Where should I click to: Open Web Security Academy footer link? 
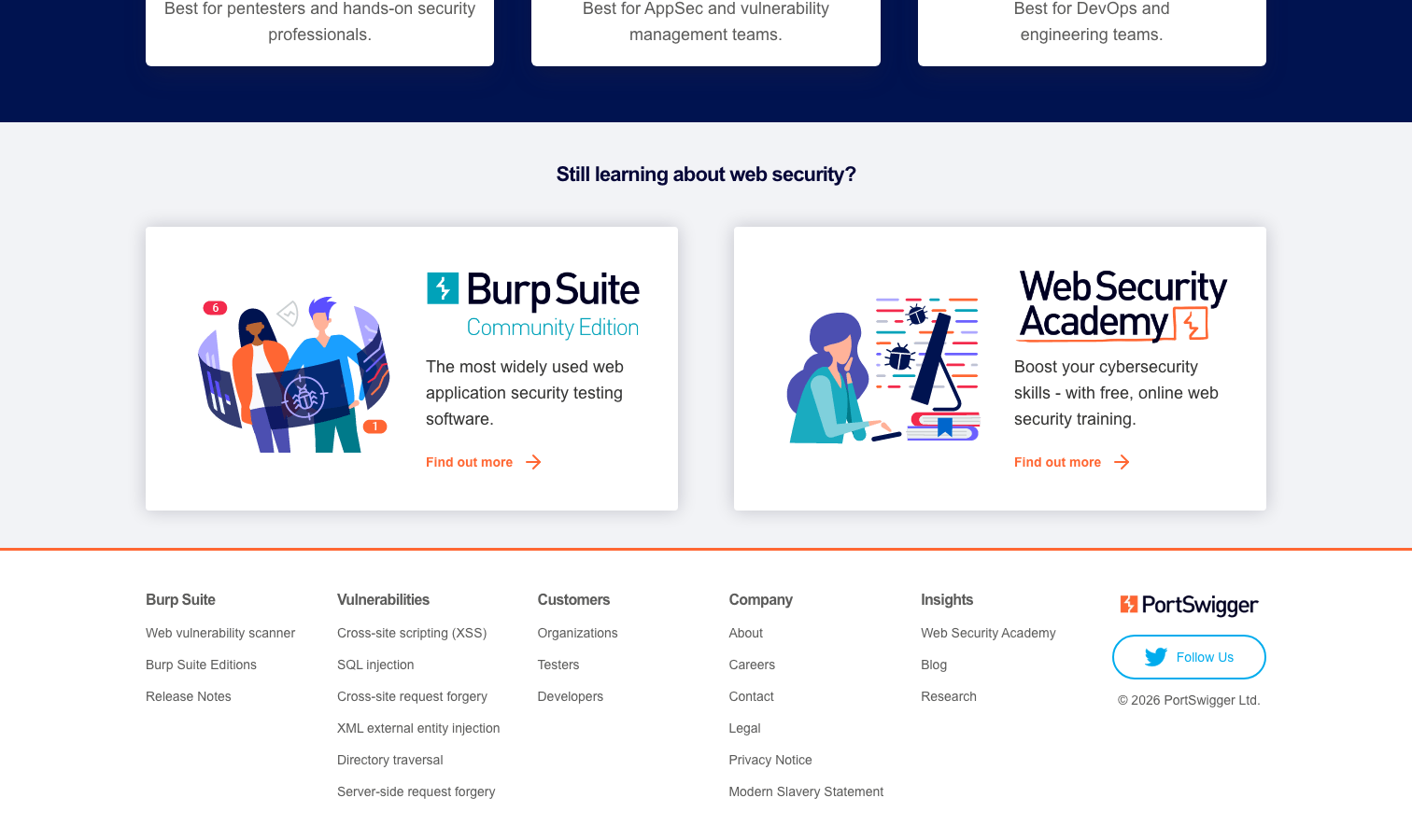tap(988, 633)
